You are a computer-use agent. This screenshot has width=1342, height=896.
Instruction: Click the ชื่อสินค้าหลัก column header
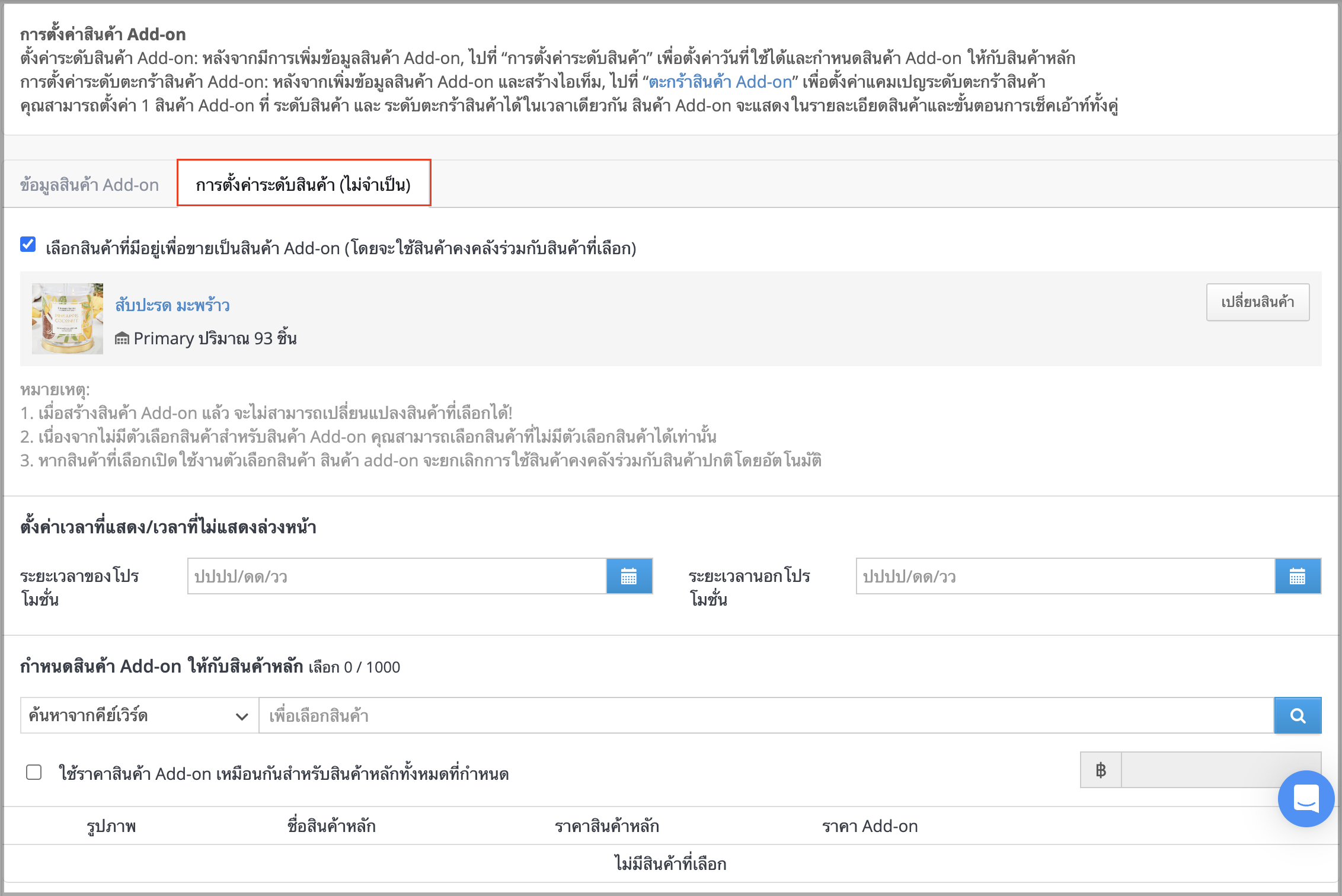tap(331, 826)
